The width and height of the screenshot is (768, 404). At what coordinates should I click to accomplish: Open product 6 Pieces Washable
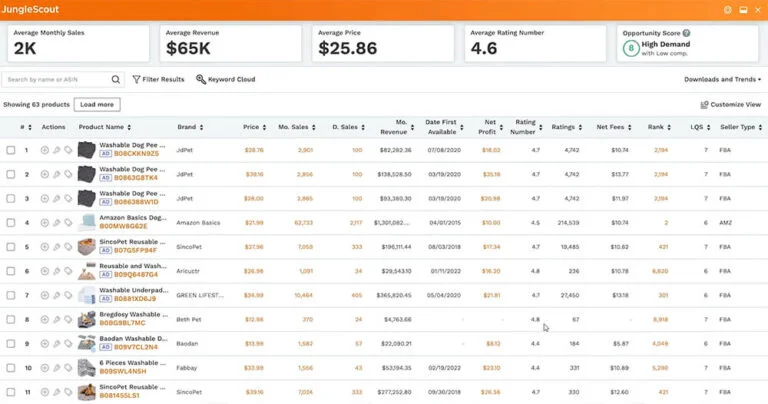pos(133,363)
